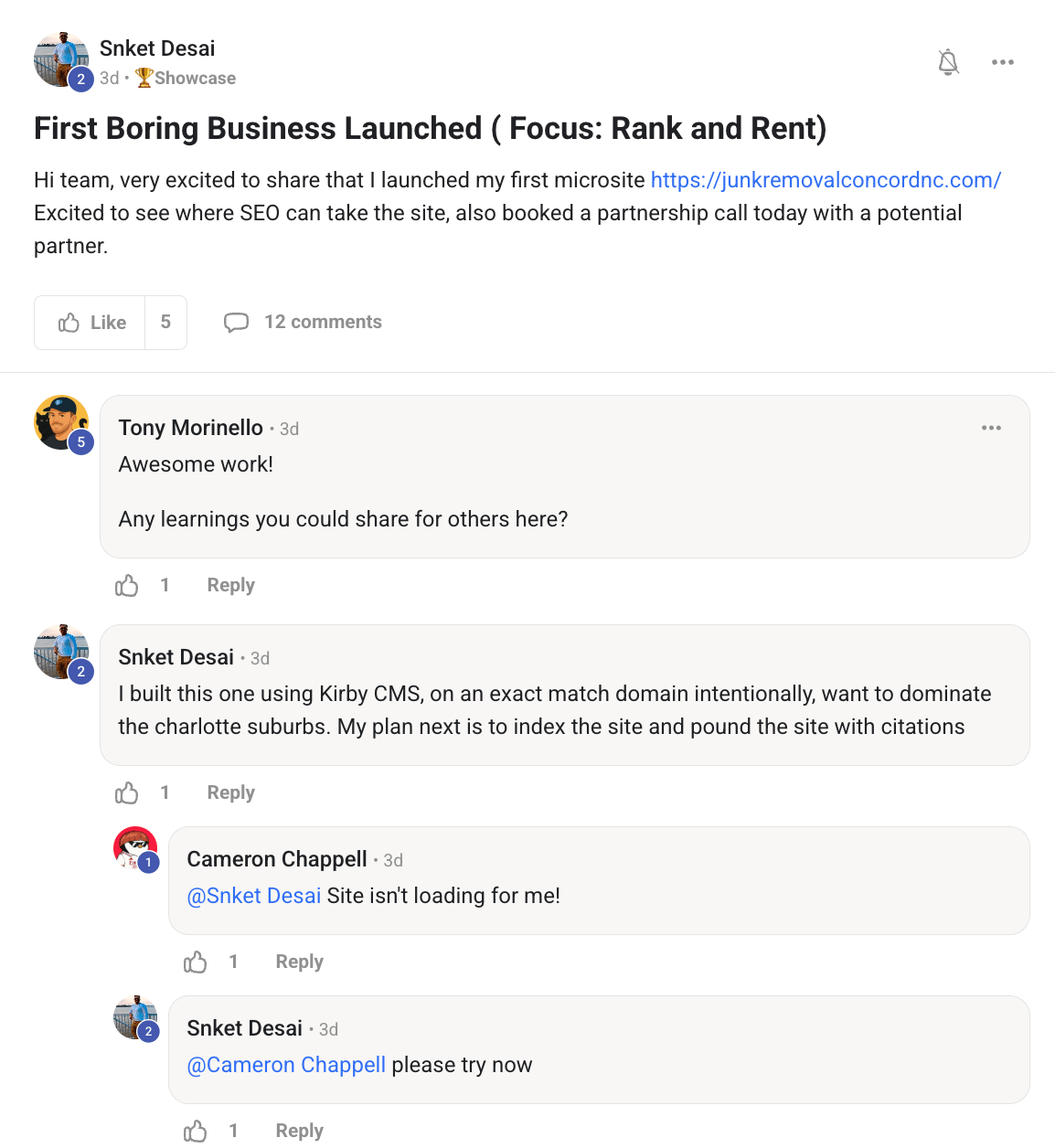Image resolution: width=1055 pixels, height=1148 pixels.
Task: Thumbs-up Cameron Chappell's reply
Action: [196, 962]
